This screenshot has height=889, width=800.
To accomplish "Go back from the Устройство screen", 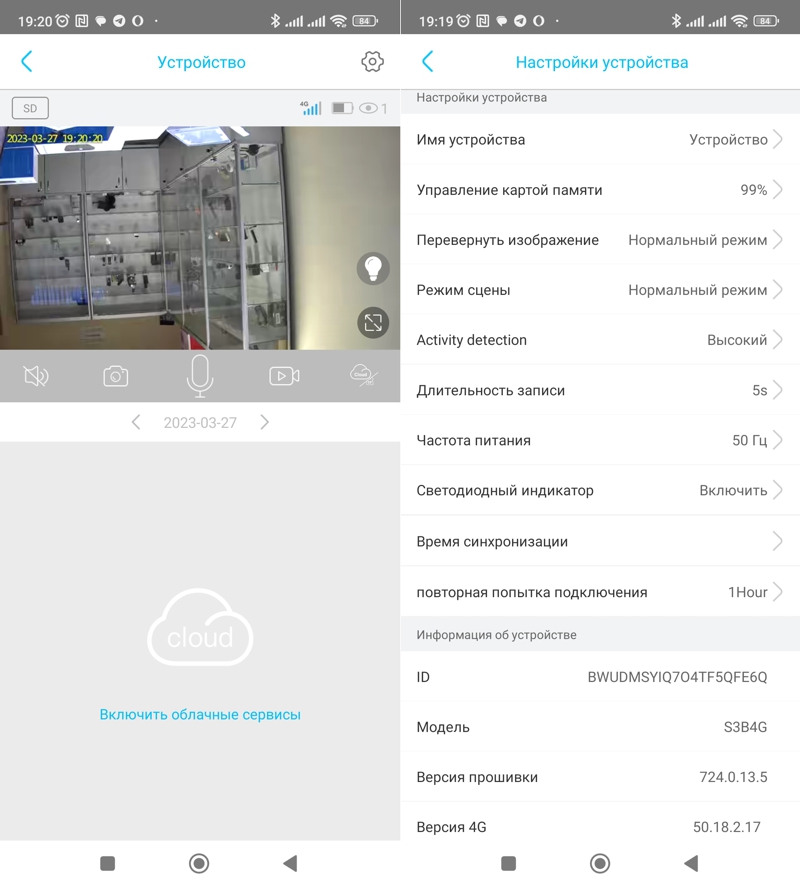I will 27,61.
